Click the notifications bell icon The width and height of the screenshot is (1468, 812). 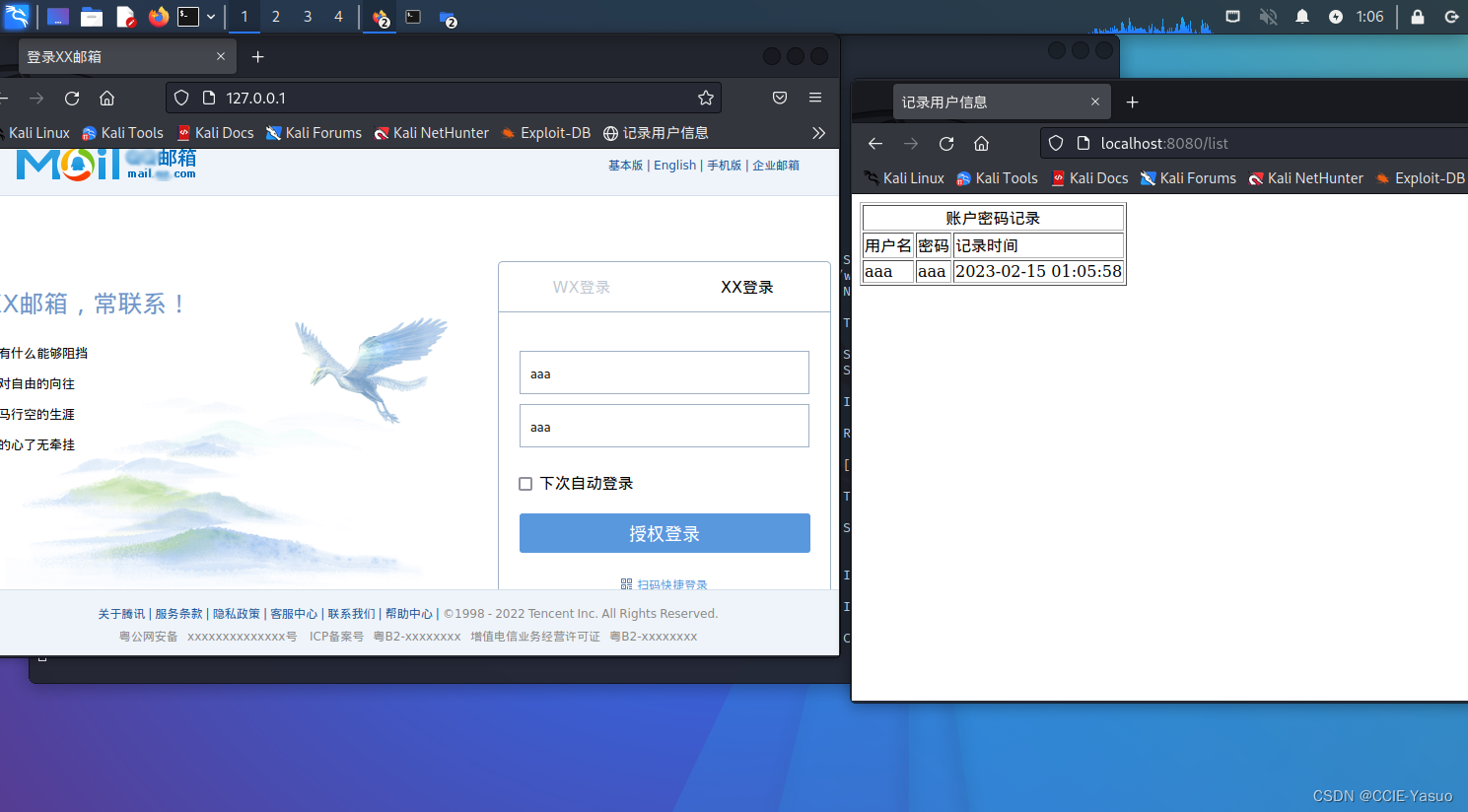[1302, 17]
